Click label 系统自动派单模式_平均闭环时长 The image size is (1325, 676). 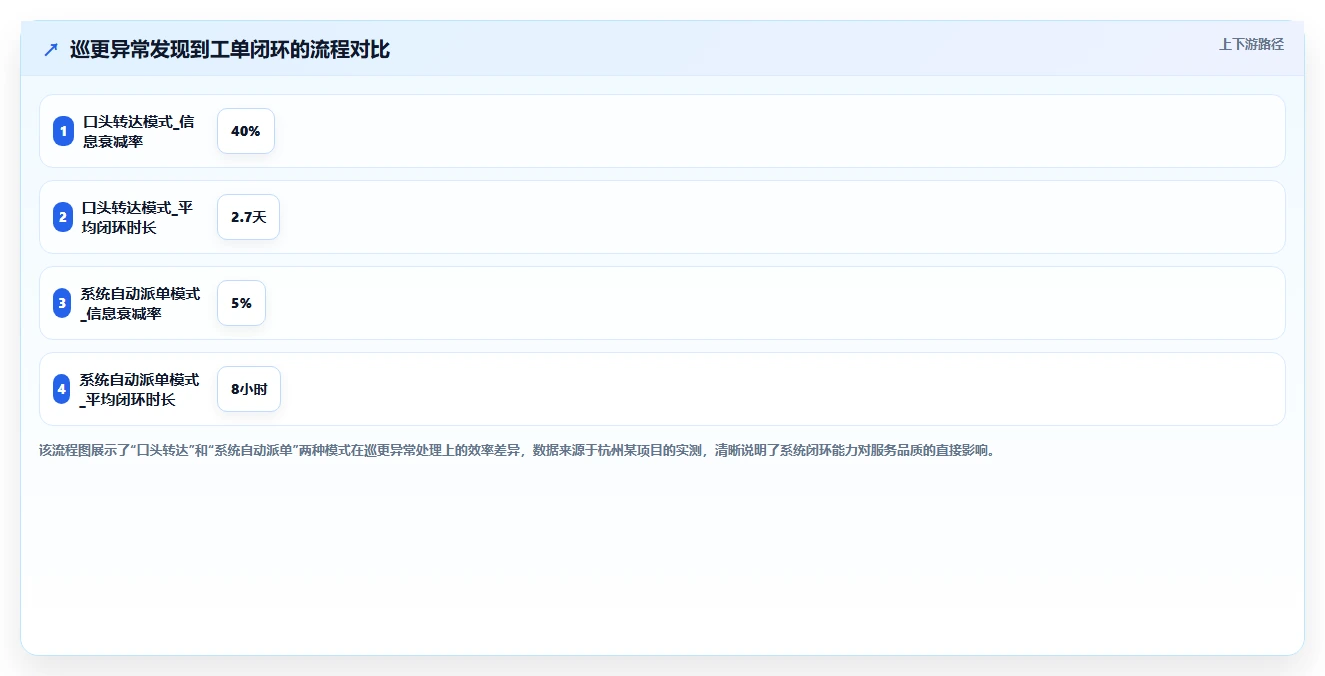(140, 389)
